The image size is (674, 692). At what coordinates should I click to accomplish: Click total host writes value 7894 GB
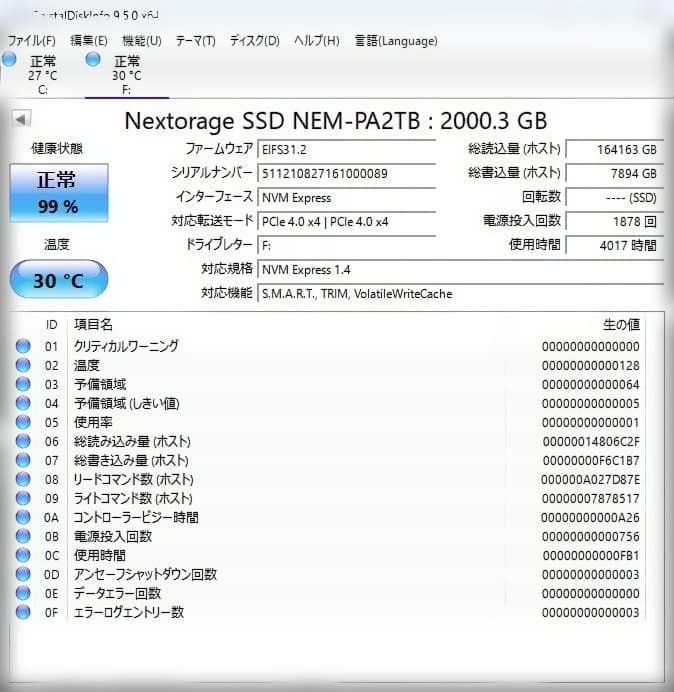[614, 173]
